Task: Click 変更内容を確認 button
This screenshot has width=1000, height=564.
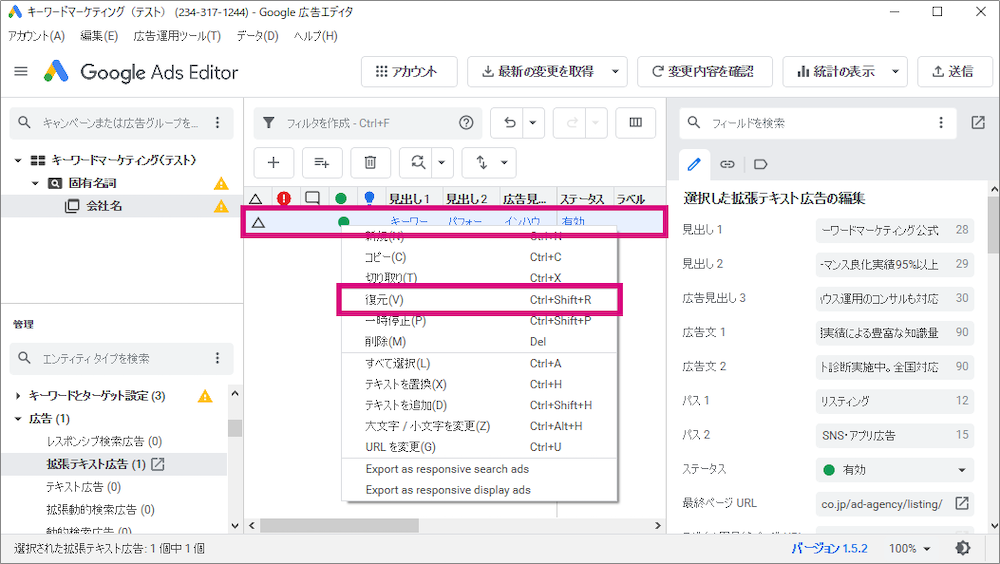Action: (705, 71)
